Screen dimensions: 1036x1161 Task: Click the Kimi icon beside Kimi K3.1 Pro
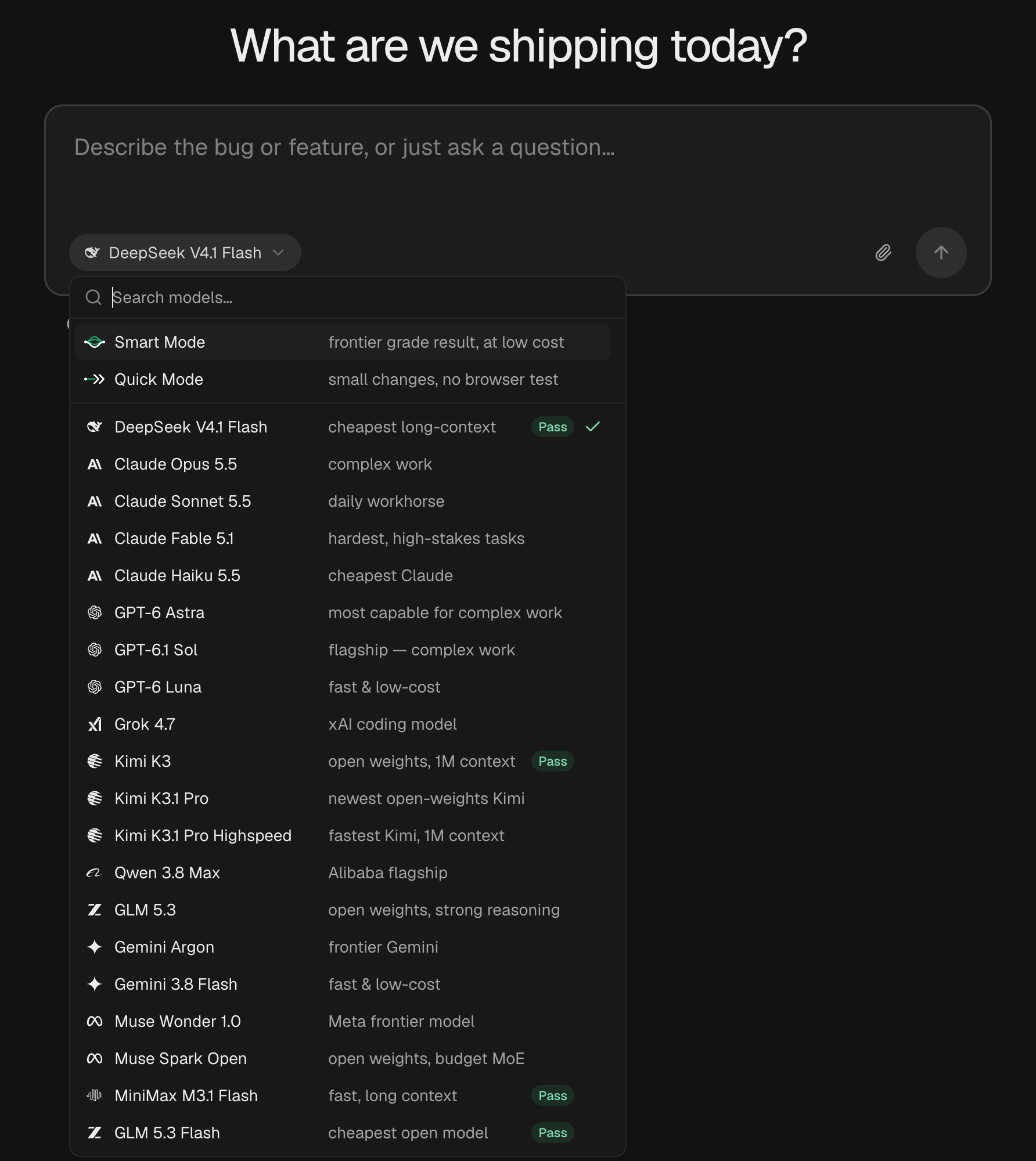pyautogui.click(x=94, y=798)
